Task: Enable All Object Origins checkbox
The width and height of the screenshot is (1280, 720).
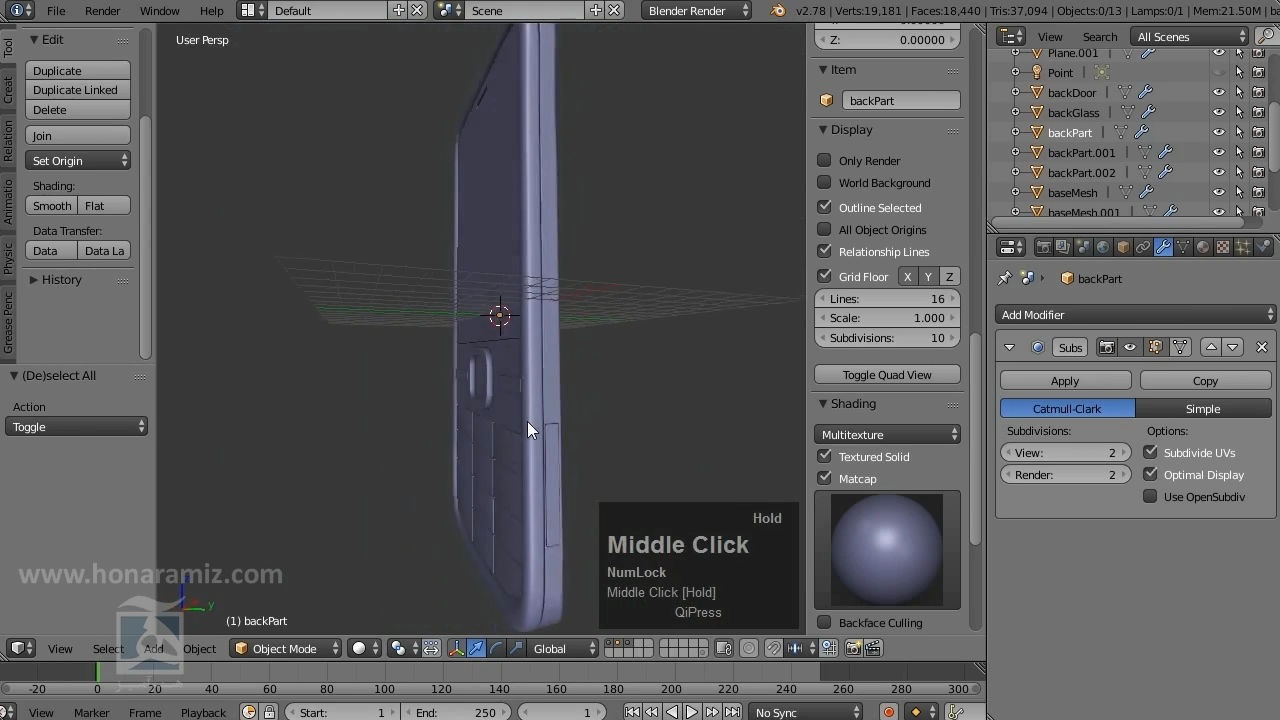Action: (x=824, y=229)
